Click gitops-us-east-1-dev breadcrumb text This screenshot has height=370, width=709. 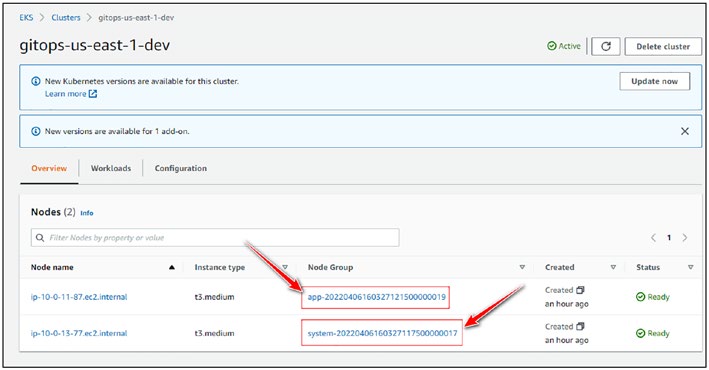(136, 18)
